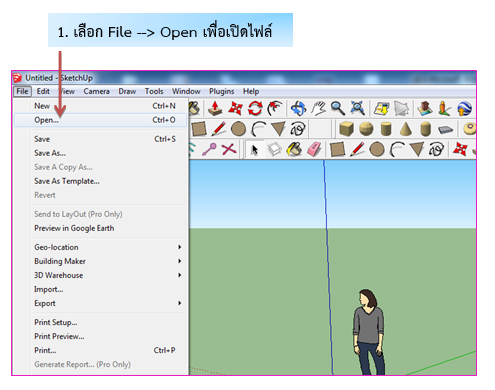Click the SketchUp logo in title bar
The image size is (495, 390).
[x=17, y=78]
